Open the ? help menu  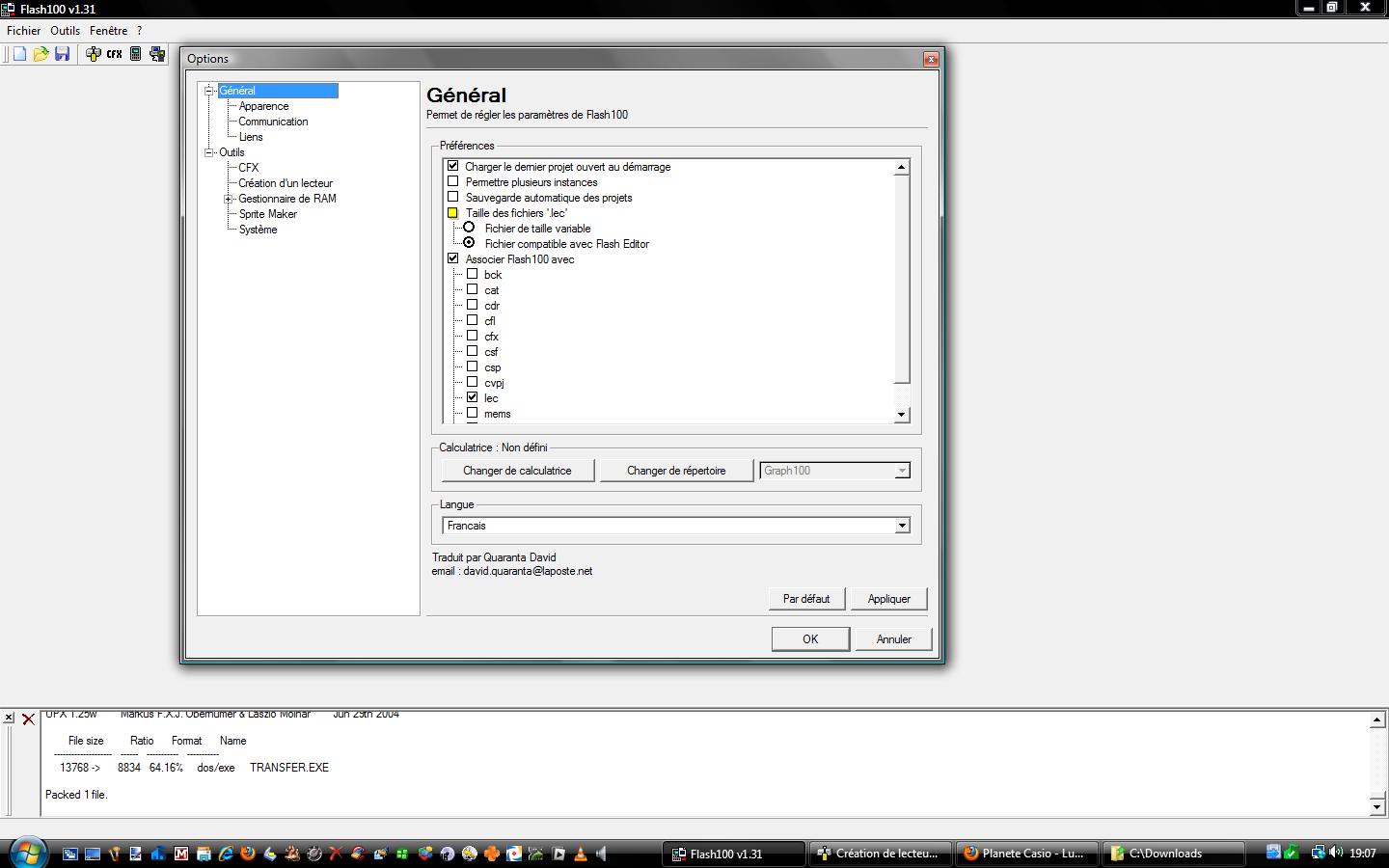point(139,31)
